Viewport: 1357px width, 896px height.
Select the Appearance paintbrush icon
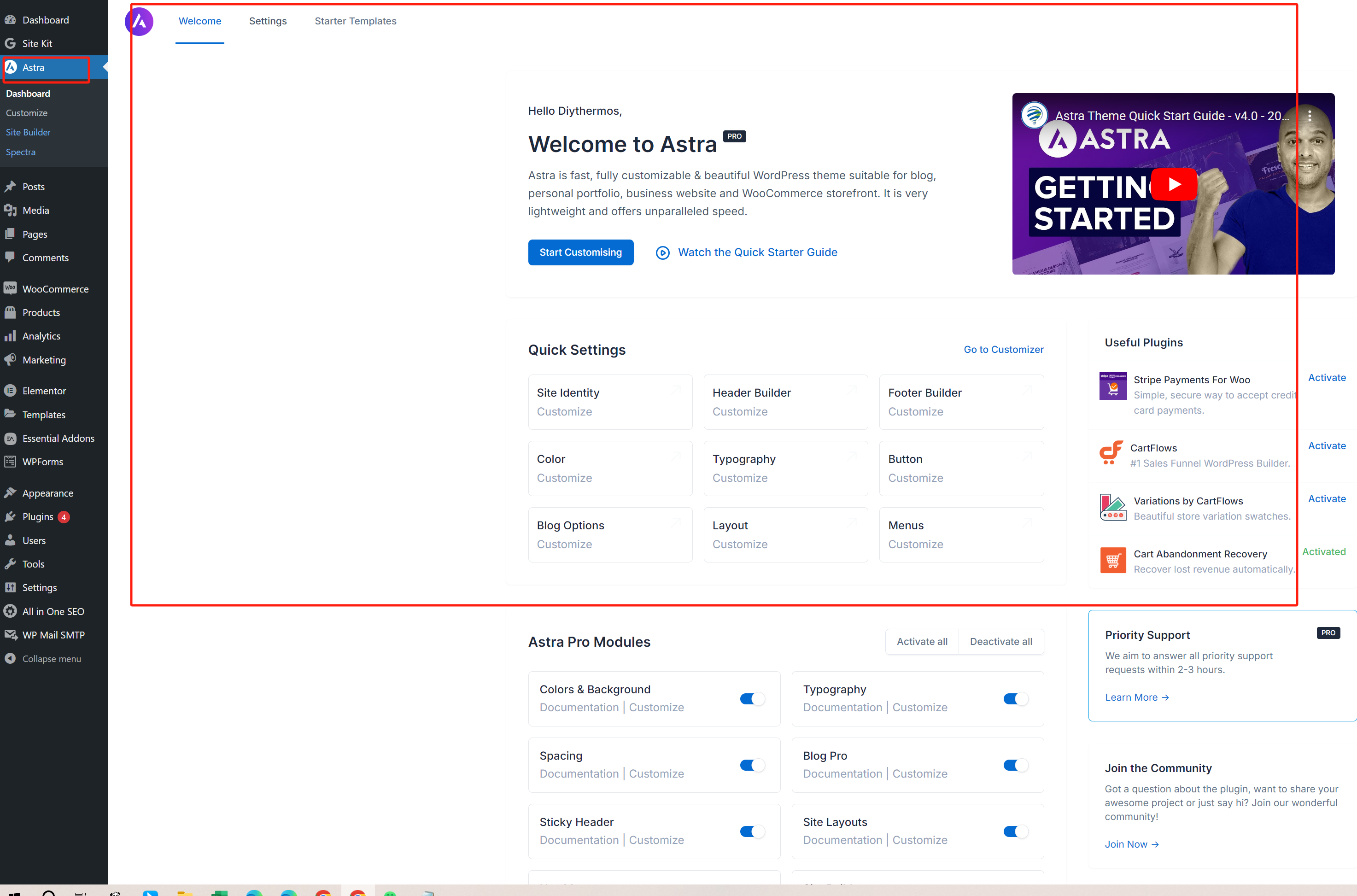11,492
